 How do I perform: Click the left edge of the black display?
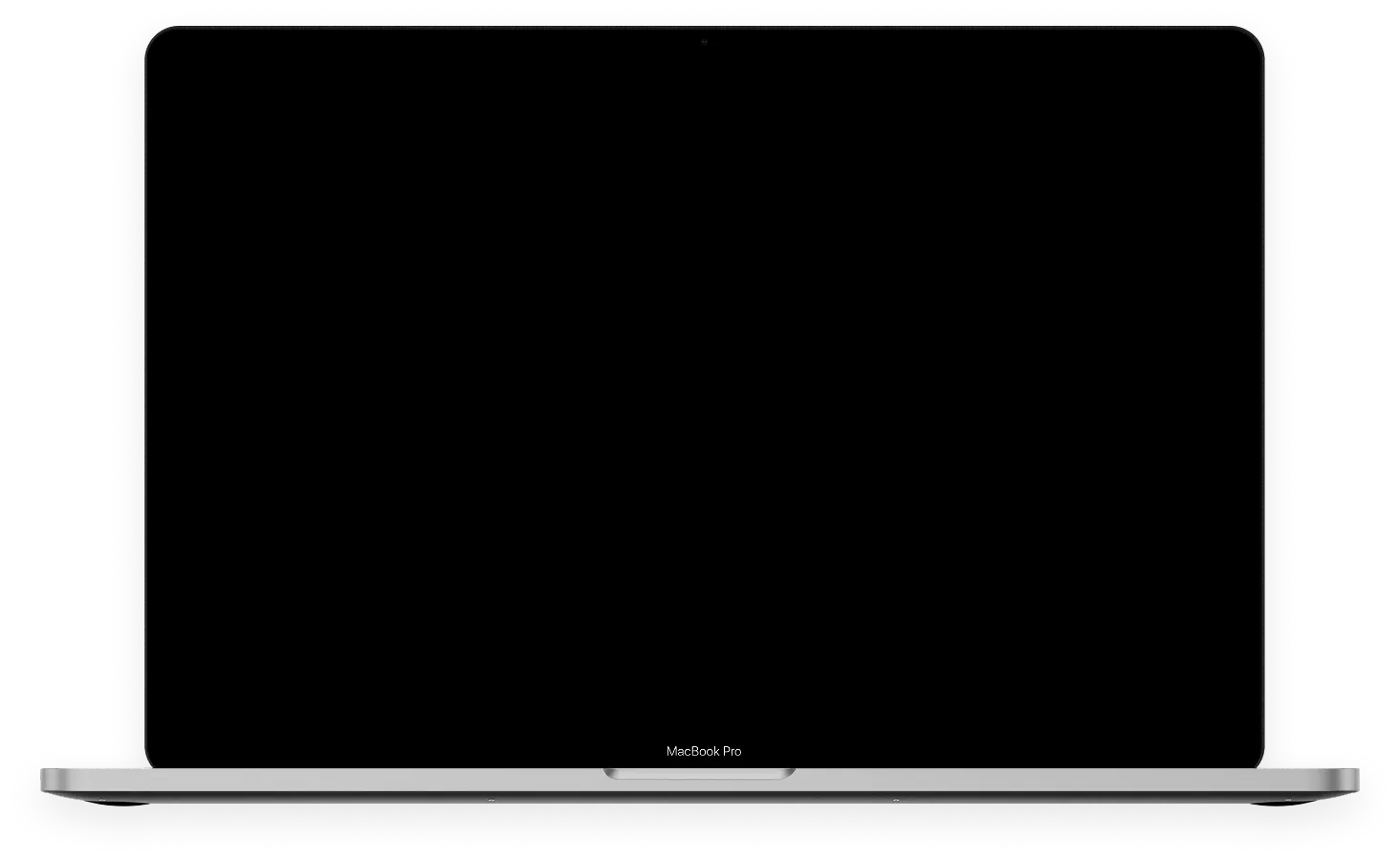click(x=149, y=392)
